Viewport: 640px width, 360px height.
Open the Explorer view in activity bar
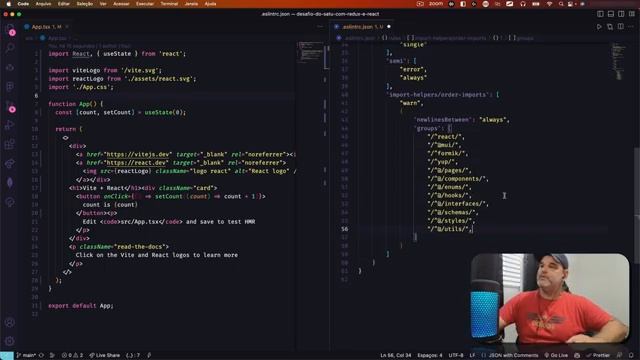click(10, 29)
